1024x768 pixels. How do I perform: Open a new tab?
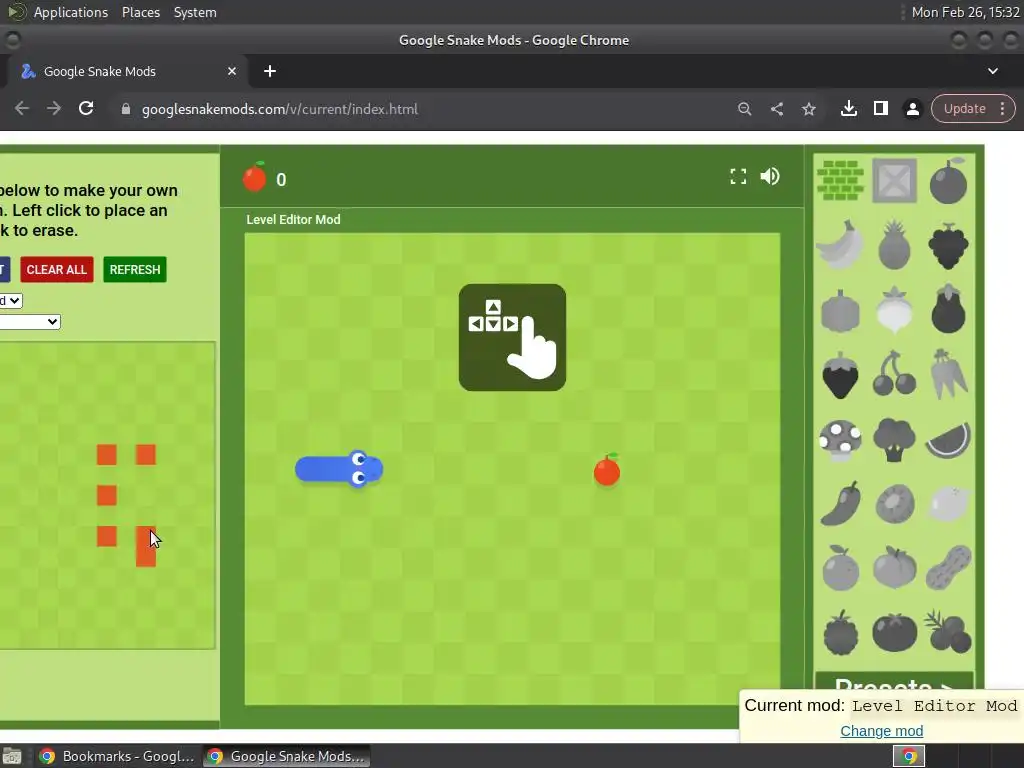pos(270,71)
